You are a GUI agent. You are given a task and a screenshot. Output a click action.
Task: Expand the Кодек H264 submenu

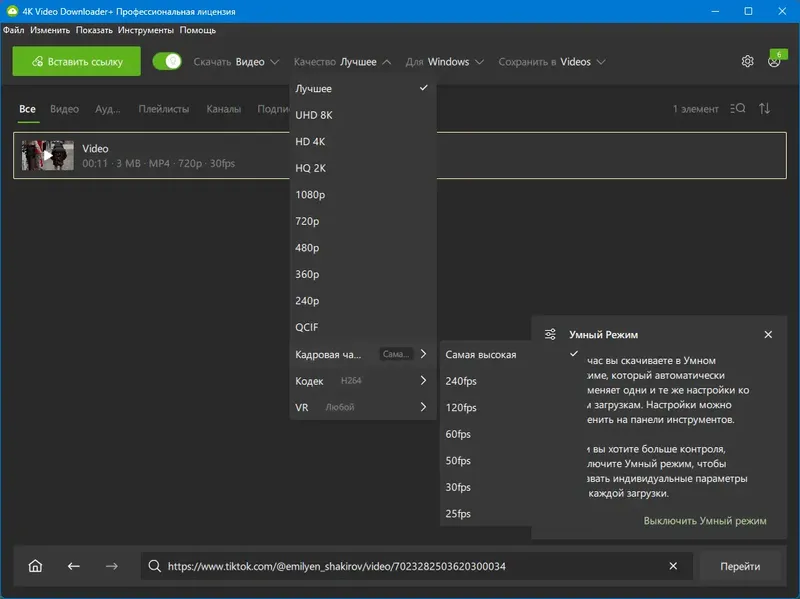click(361, 381)
